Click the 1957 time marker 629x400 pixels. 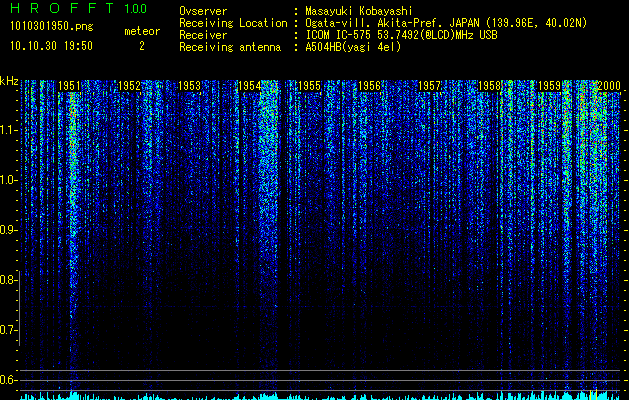[x=429, y=86]
